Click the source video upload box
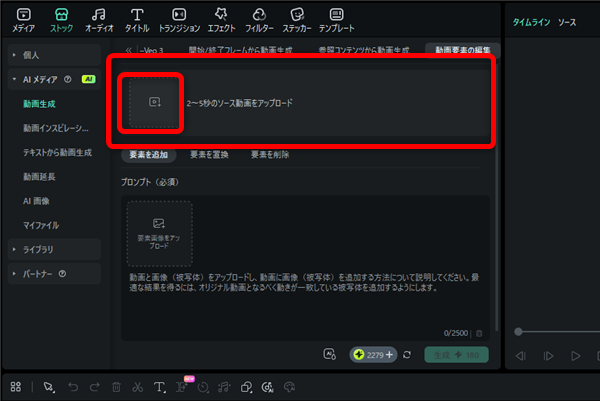This screenshot has height=401, width=600. (153, 102)
